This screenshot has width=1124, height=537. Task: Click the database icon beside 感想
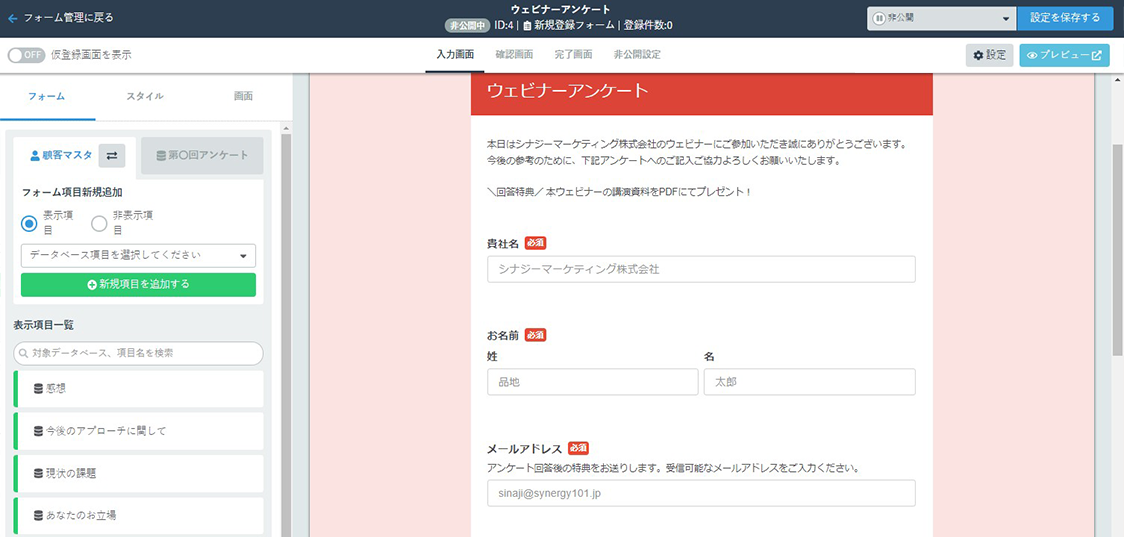39,388
